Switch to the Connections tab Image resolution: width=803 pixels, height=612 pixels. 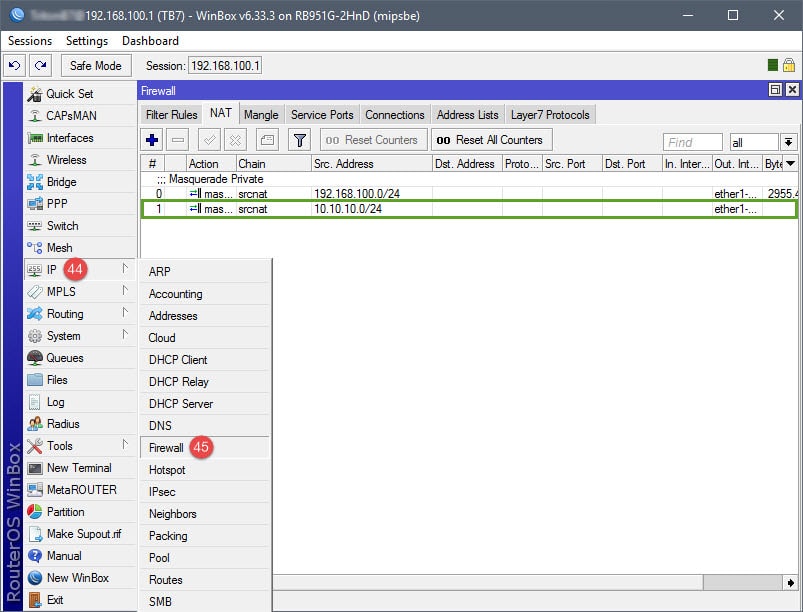coord(395,115)
